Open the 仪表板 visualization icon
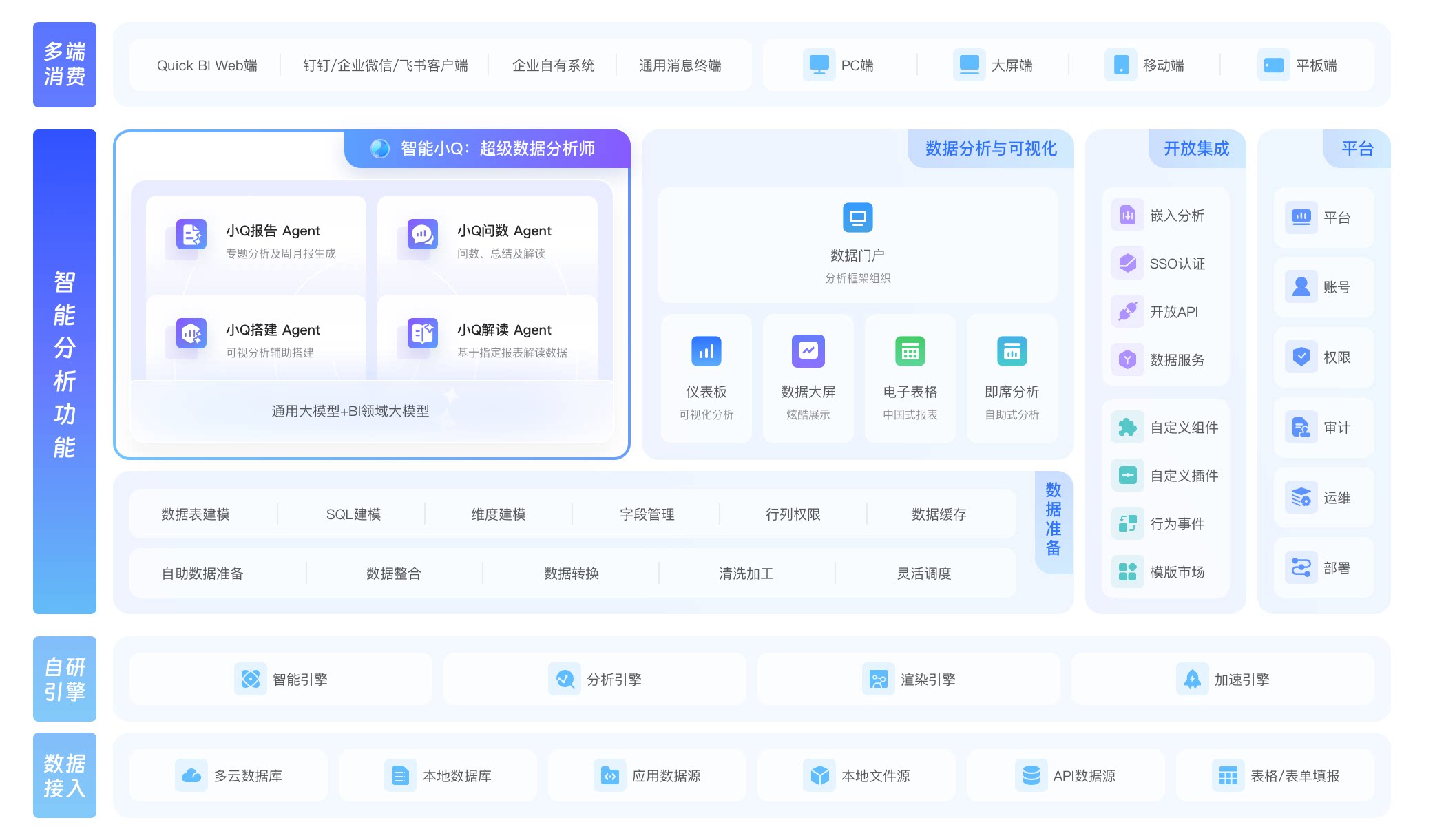This screenshot has width=1435, height=840. pos(706,351)
